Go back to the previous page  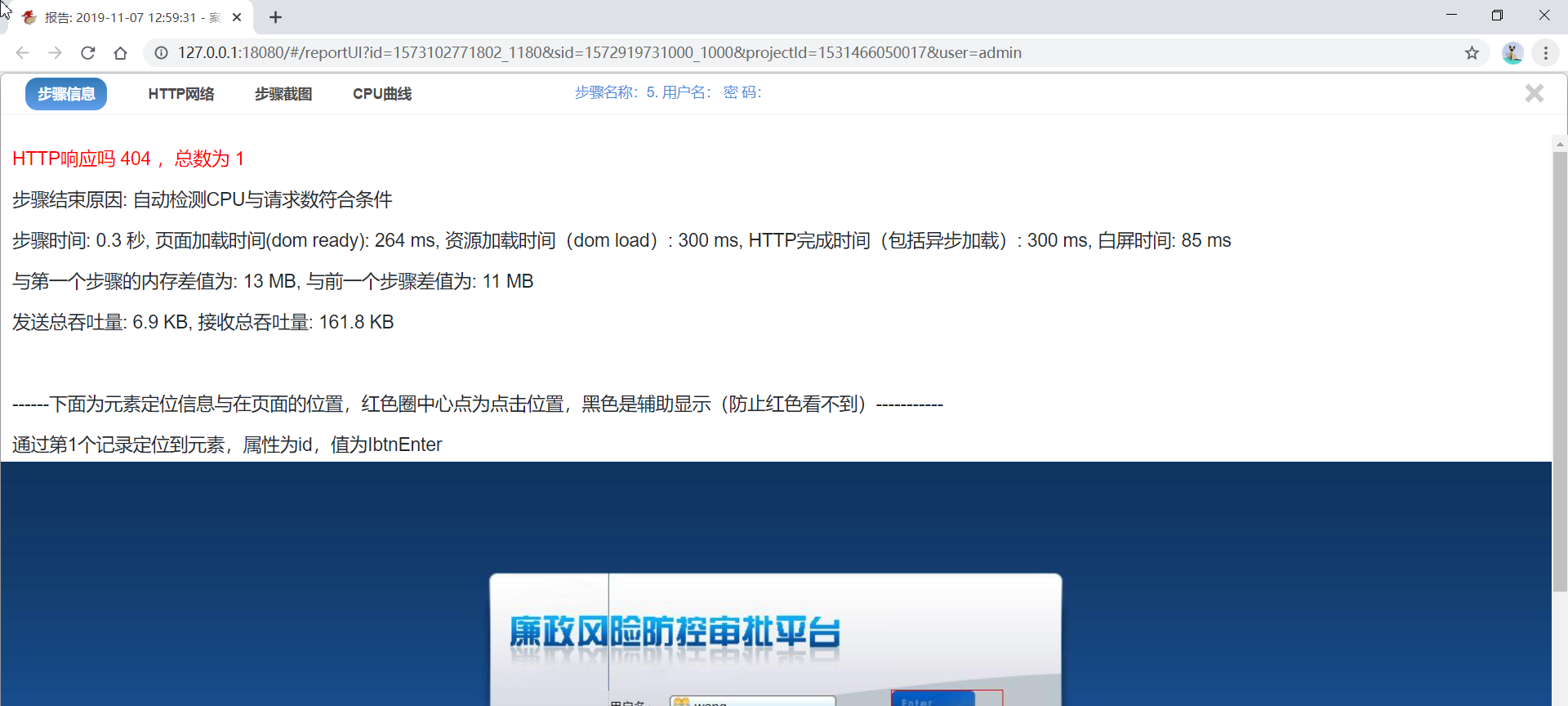pyautogui.click(x=22, y=53)
